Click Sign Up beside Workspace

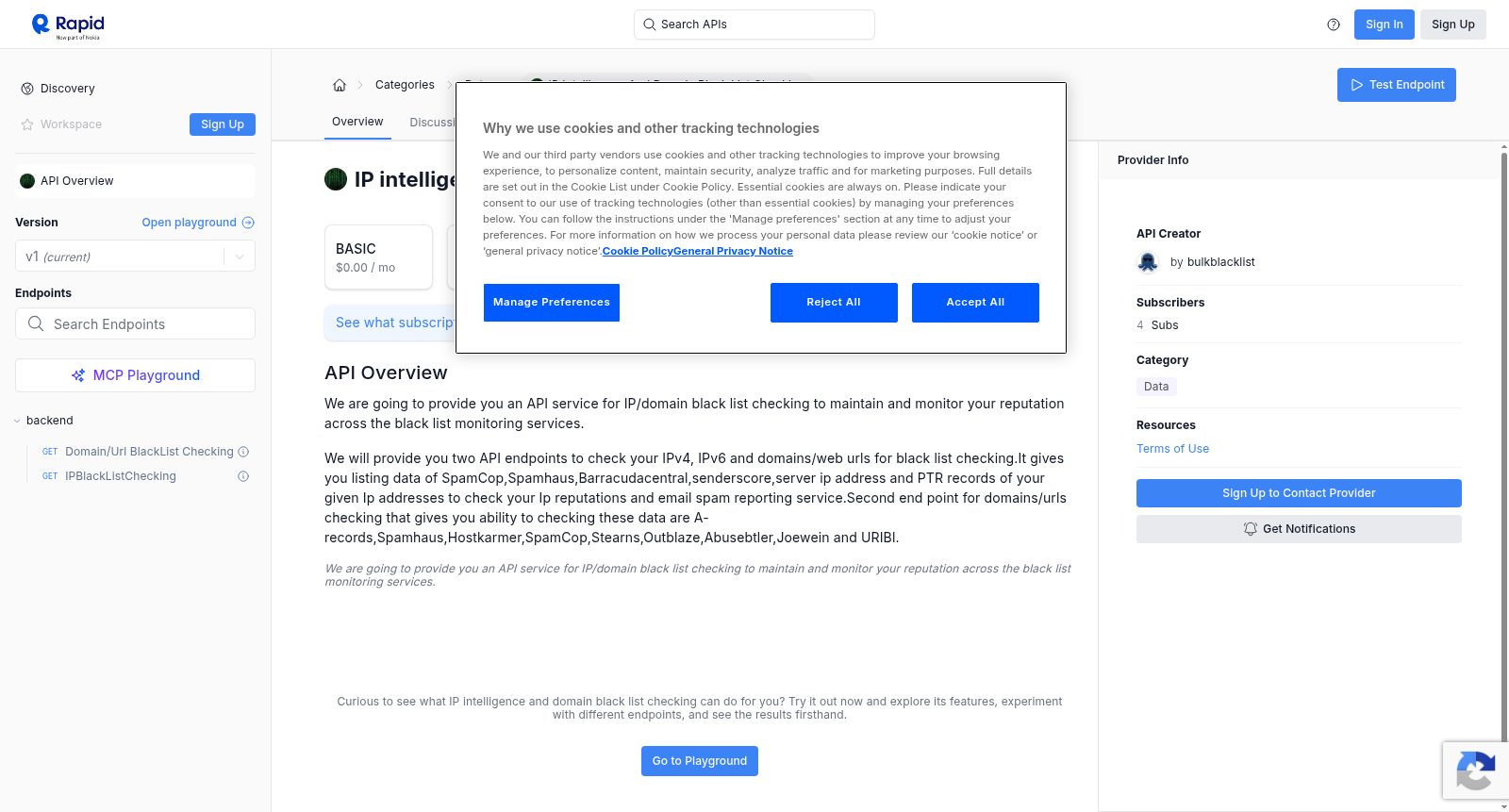coord(223,124)
